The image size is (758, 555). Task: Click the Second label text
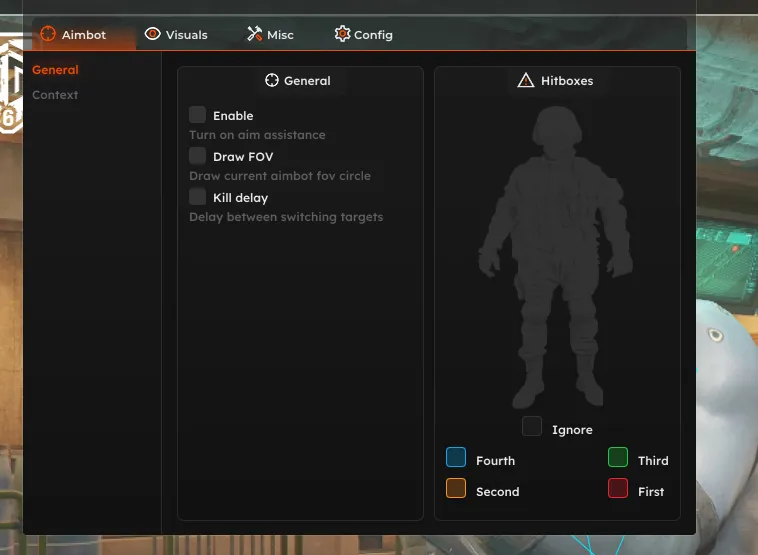(x=498, y=492)
